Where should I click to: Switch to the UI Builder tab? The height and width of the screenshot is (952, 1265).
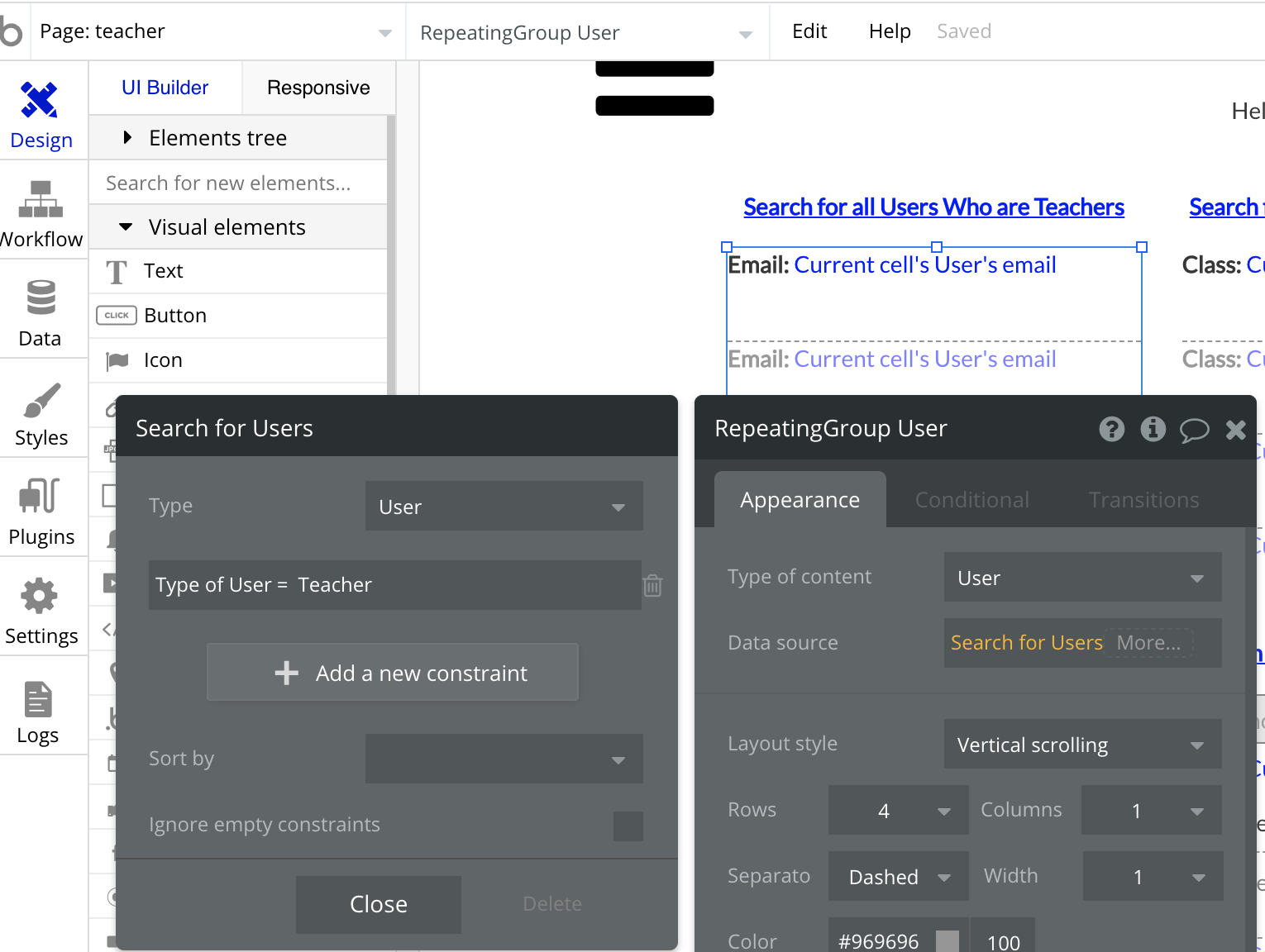165,88
